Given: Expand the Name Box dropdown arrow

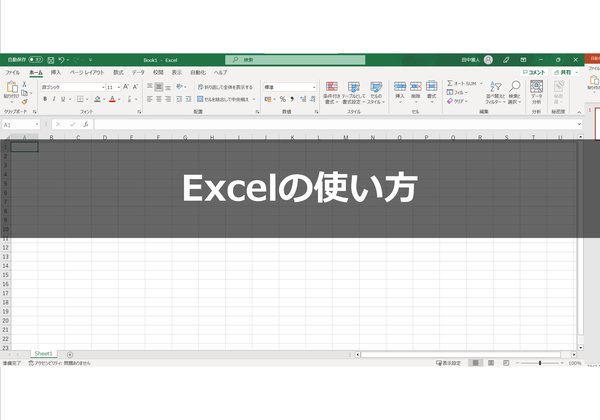Looking at the screenshot, I should pos(37,124).
